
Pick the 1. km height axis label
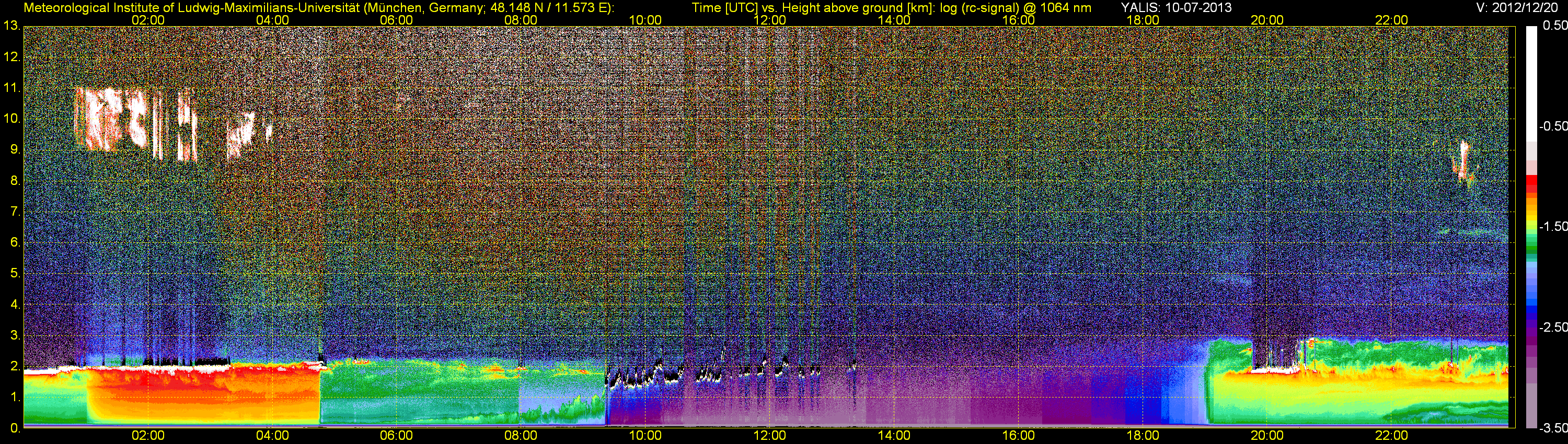(x=15, y=397)
